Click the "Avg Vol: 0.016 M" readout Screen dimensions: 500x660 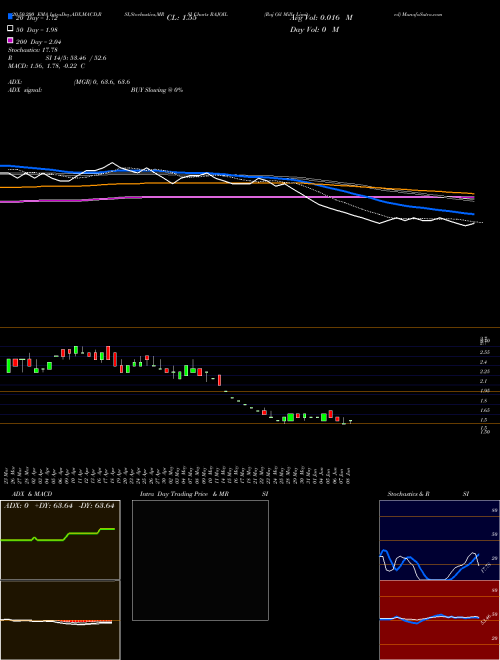coord(321,18)
